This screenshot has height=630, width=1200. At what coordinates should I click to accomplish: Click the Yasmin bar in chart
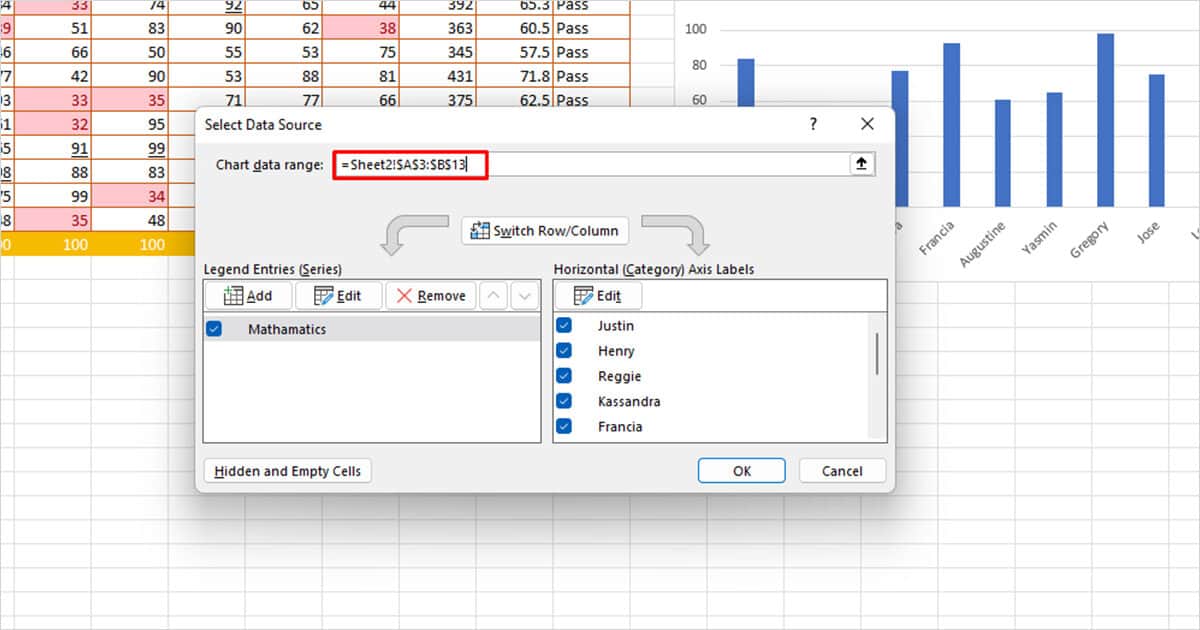click(x=1054, y=150)
